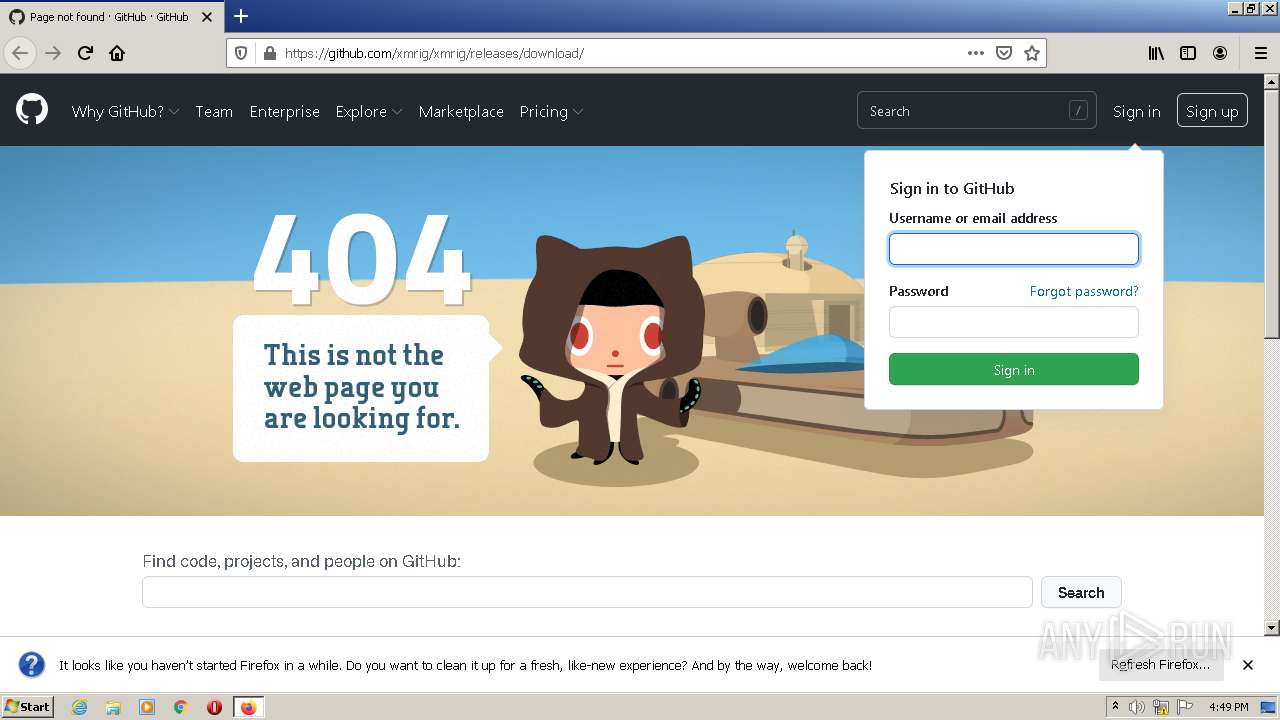Open Windows Explorer folder in taskbar
This screenshot has width=1280, height=720.
(x=113, y=707)
